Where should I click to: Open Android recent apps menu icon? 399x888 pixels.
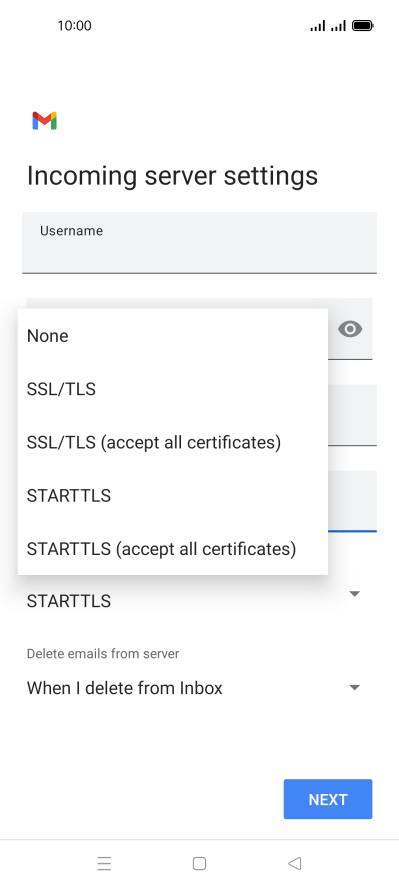pos(104,863)
